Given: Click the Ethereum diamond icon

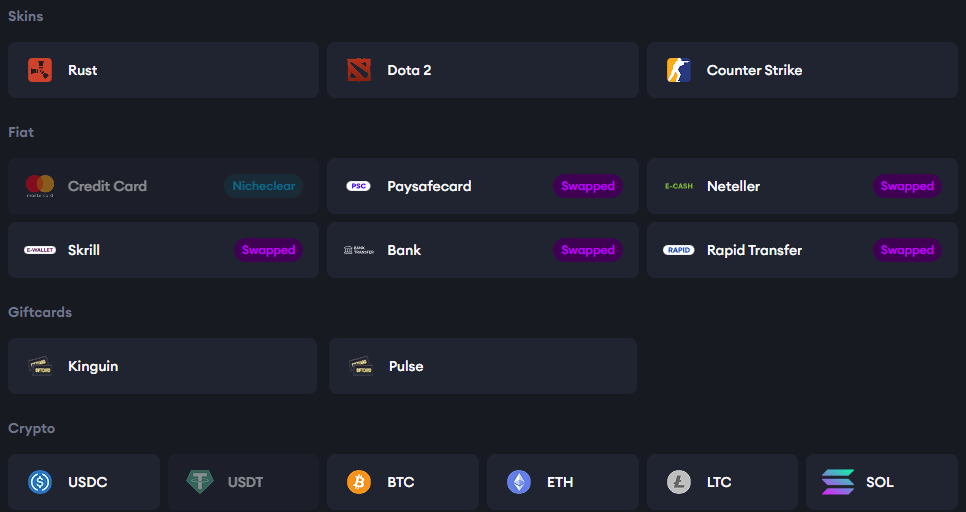Looking at the screenshot, I should click(519, 482).
